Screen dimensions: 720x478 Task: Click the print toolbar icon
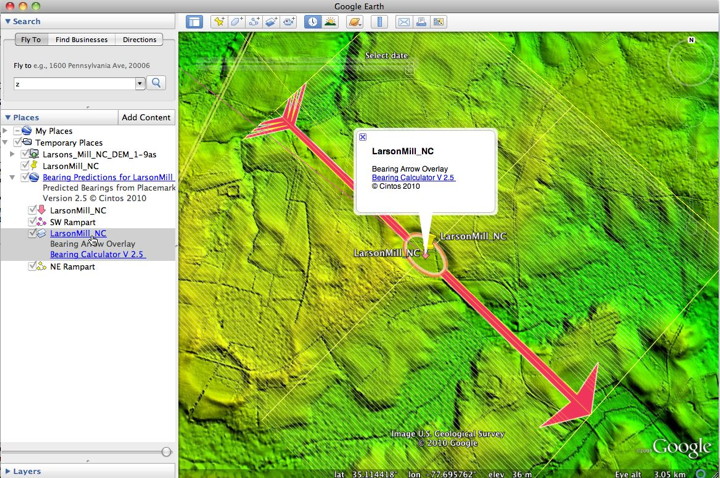pos(422,21)
